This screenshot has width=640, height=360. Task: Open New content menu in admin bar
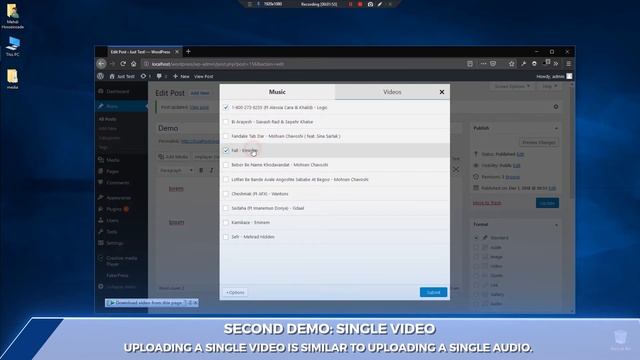tap(181, 76)
